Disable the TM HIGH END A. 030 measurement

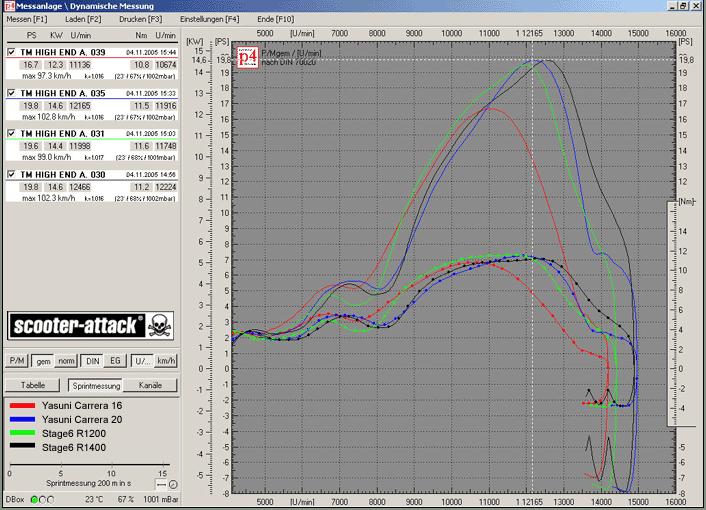tap(11, 174)
